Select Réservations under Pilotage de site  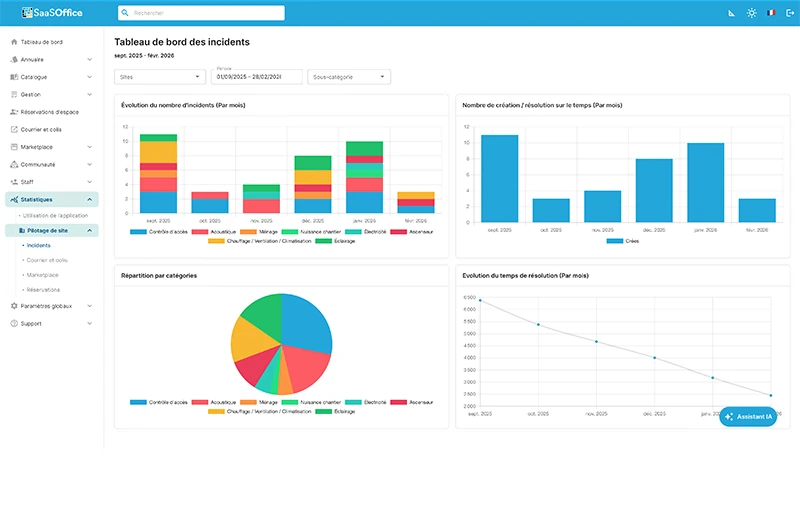[x=43, y=290]
